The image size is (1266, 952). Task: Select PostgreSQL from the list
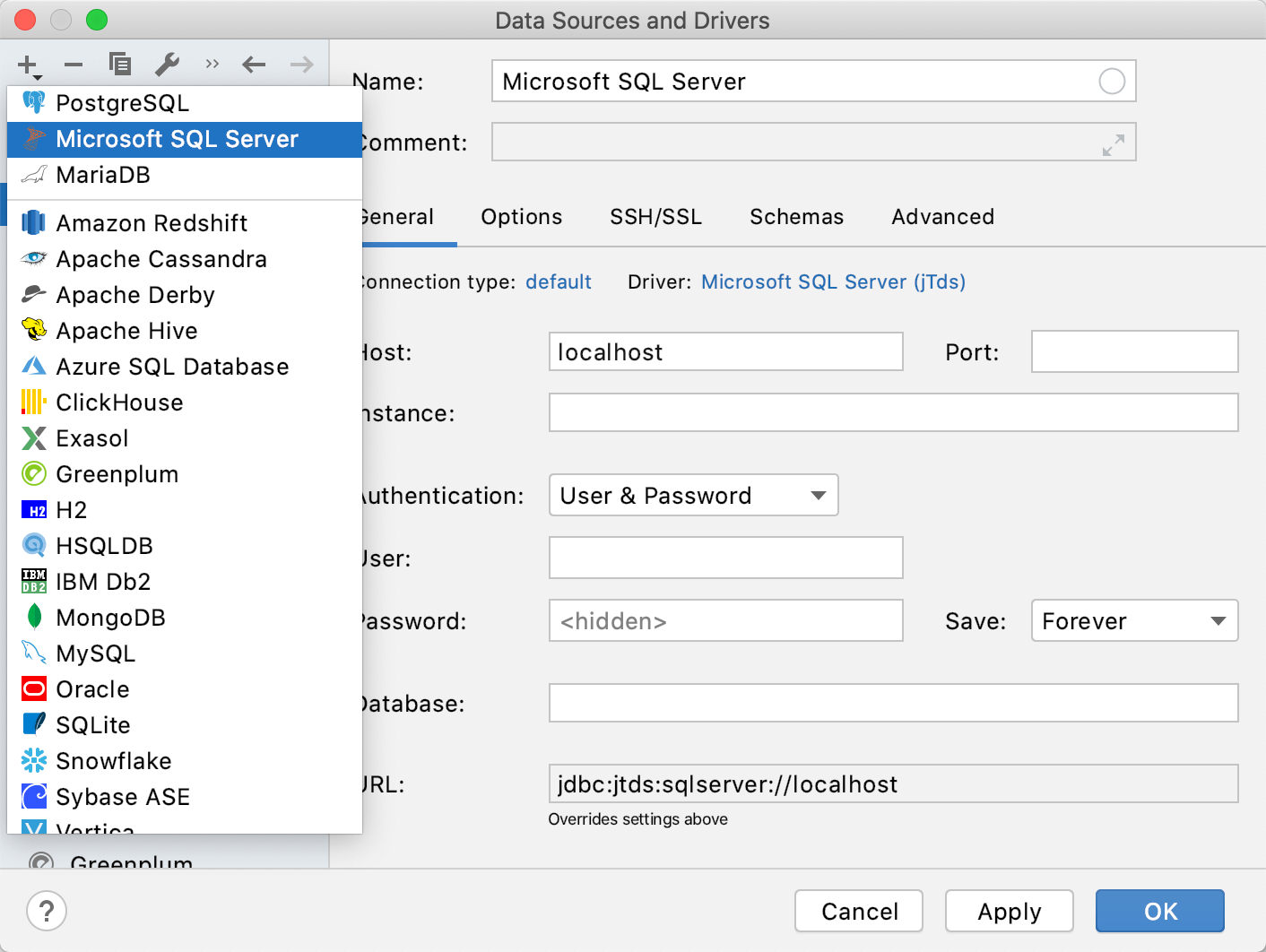185,103
